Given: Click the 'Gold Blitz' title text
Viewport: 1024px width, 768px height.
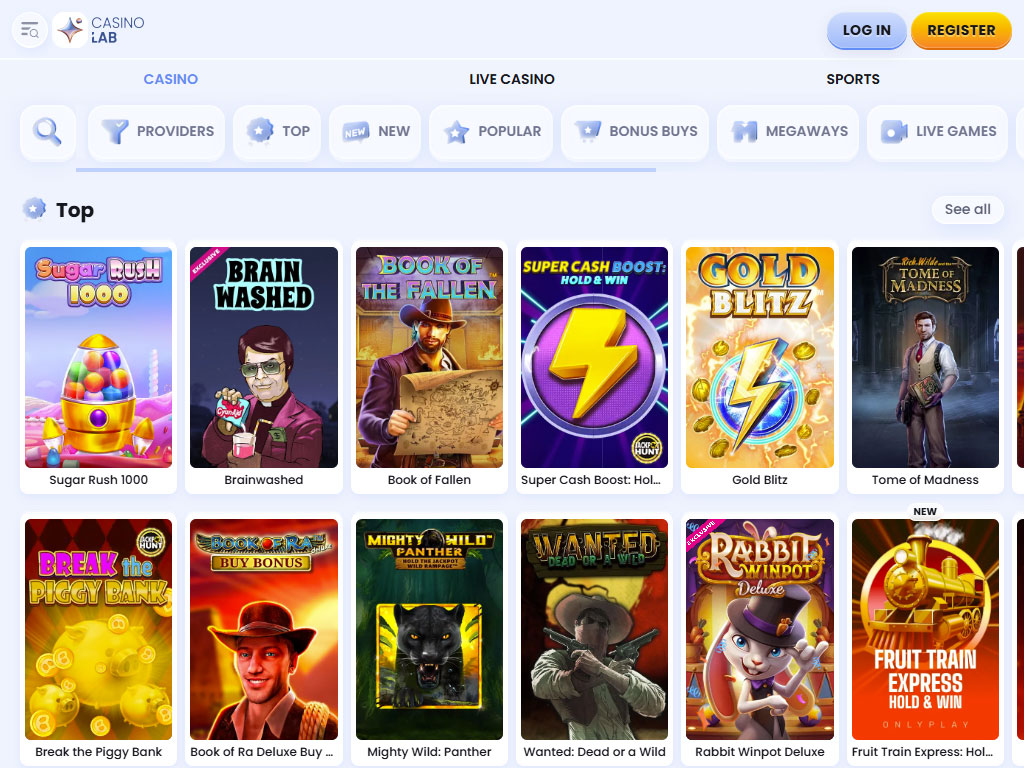Looking at the screenshot, I should coord(760,480).
